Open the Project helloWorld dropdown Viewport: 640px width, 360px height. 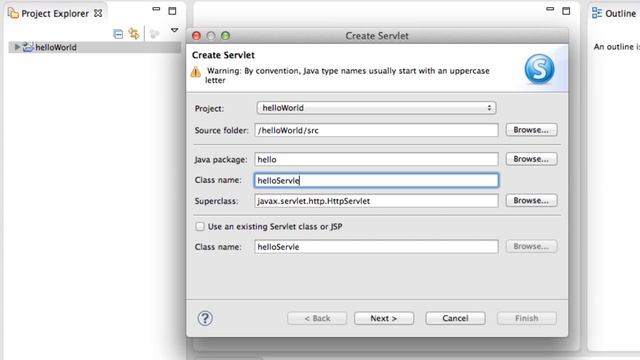pos(376,108)
